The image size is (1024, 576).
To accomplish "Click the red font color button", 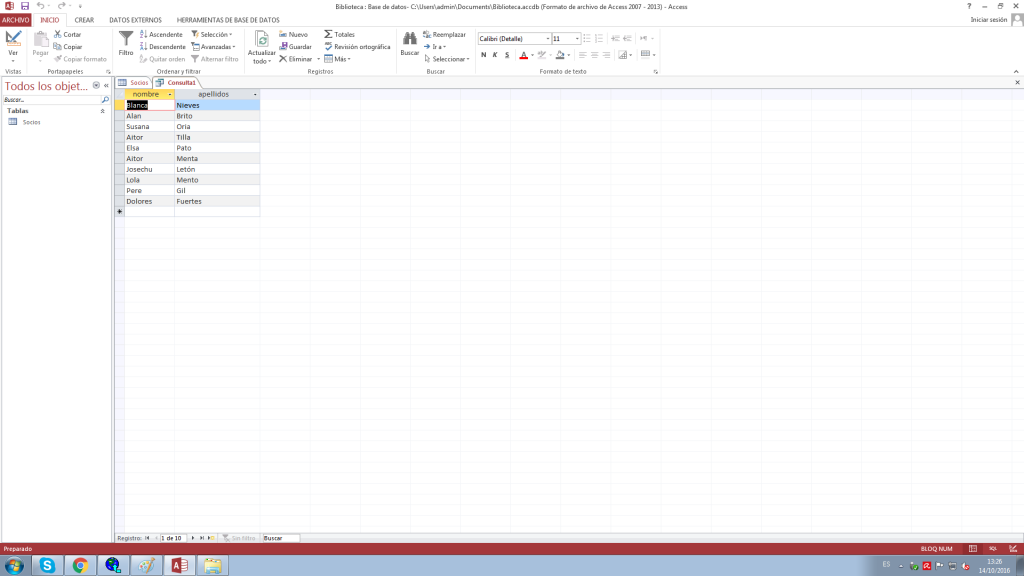I will coord(522,55).
